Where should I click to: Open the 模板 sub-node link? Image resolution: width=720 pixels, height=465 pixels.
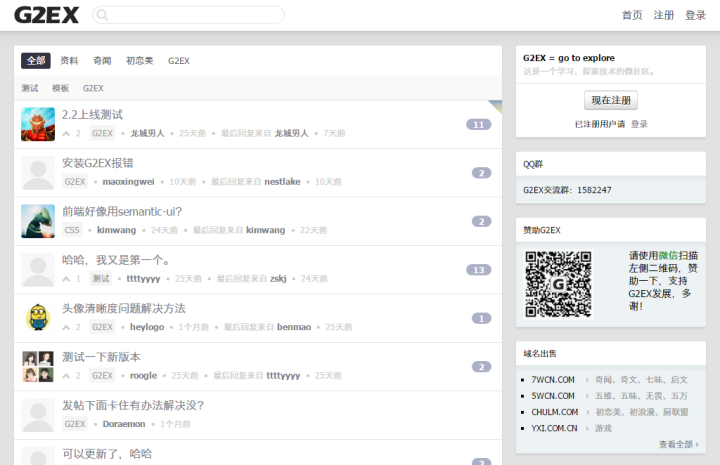[60, 88]
